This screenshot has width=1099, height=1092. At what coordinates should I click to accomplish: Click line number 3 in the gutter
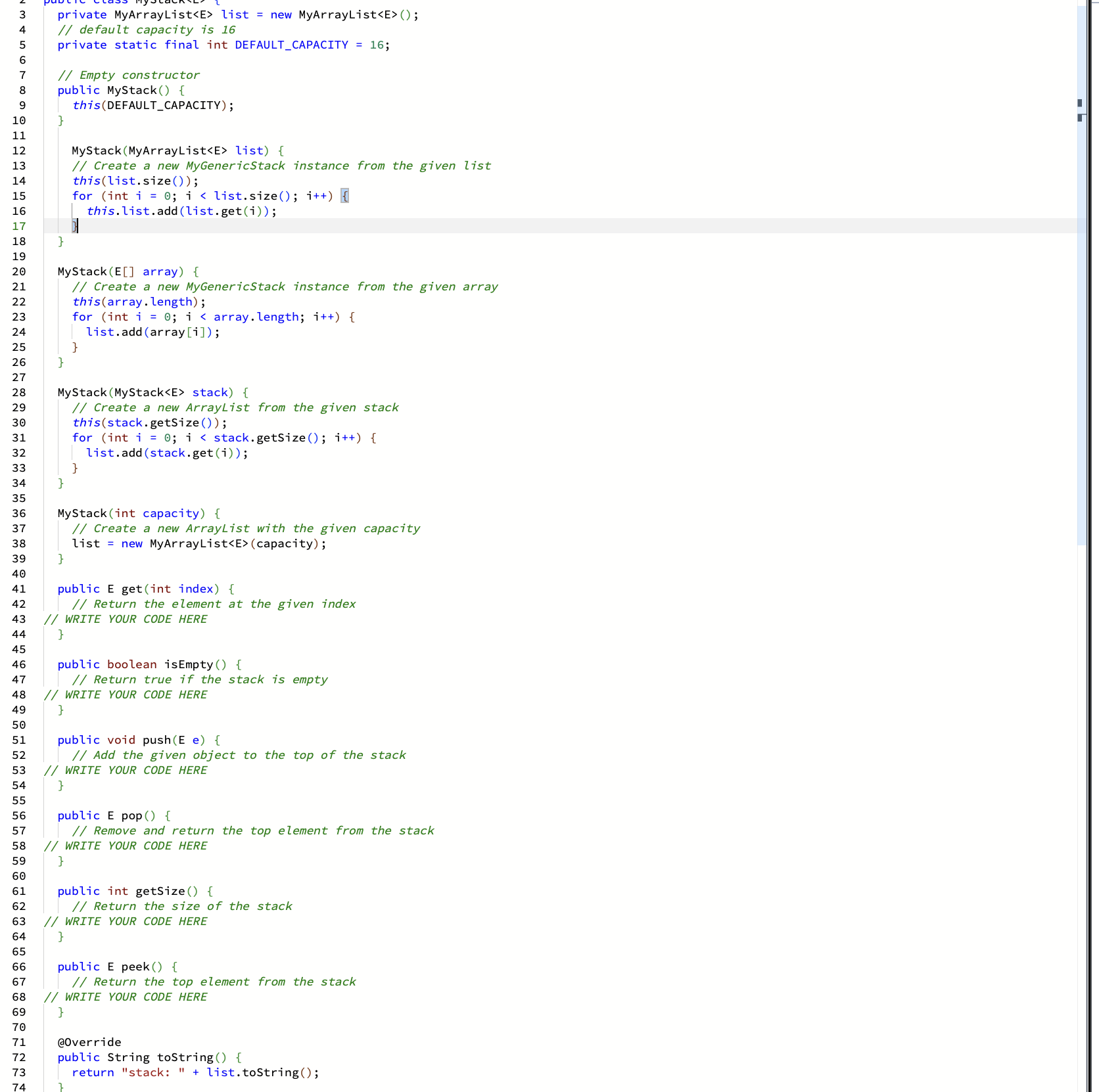pyautogui.click(x=22, y=14)
